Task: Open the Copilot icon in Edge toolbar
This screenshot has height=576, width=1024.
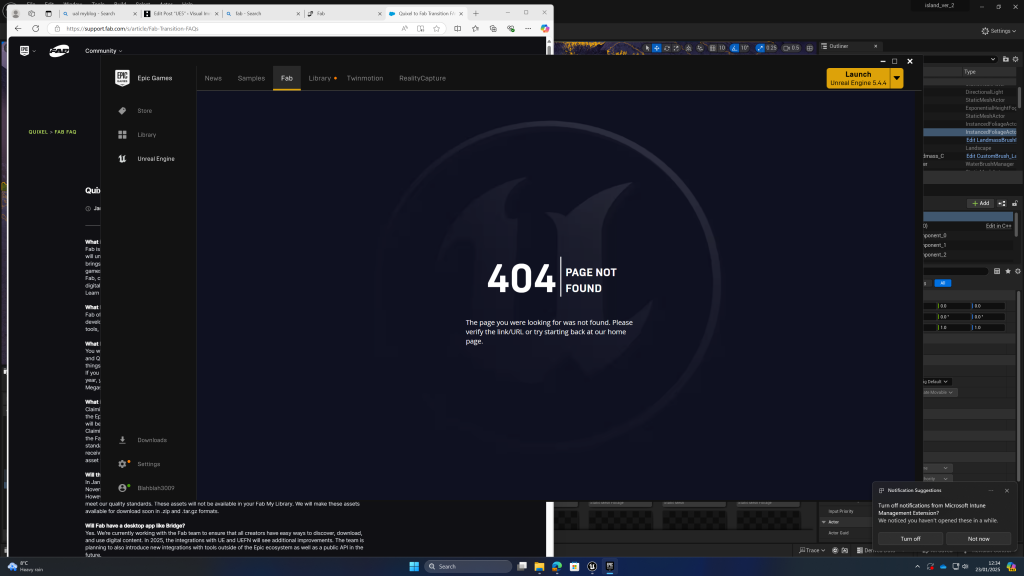Action: coord(545,29)
